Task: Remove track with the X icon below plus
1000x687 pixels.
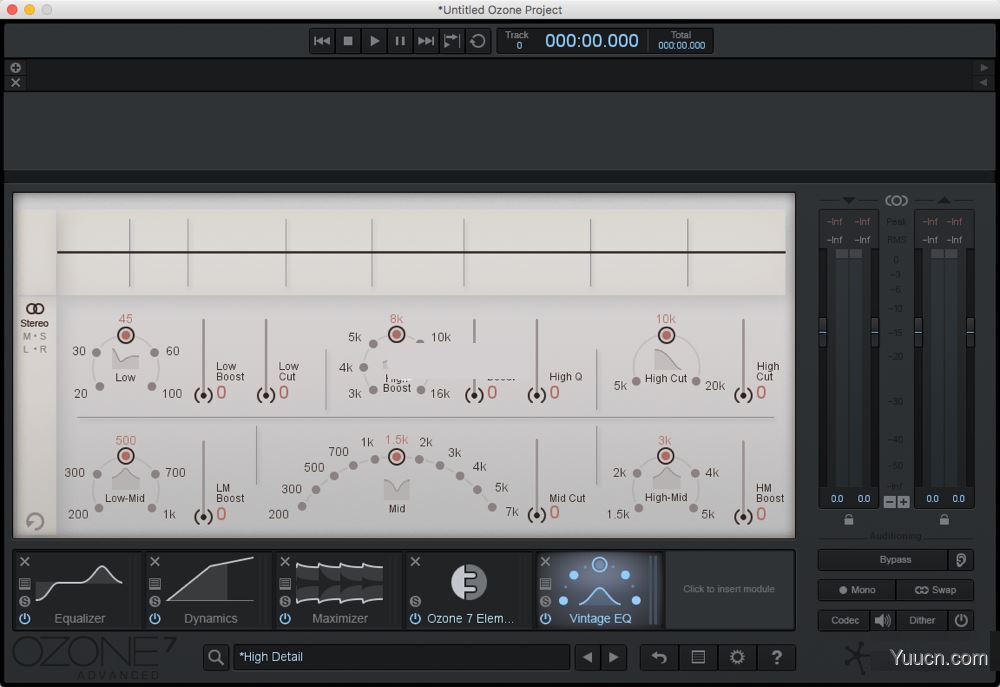Action: [16, 82]
